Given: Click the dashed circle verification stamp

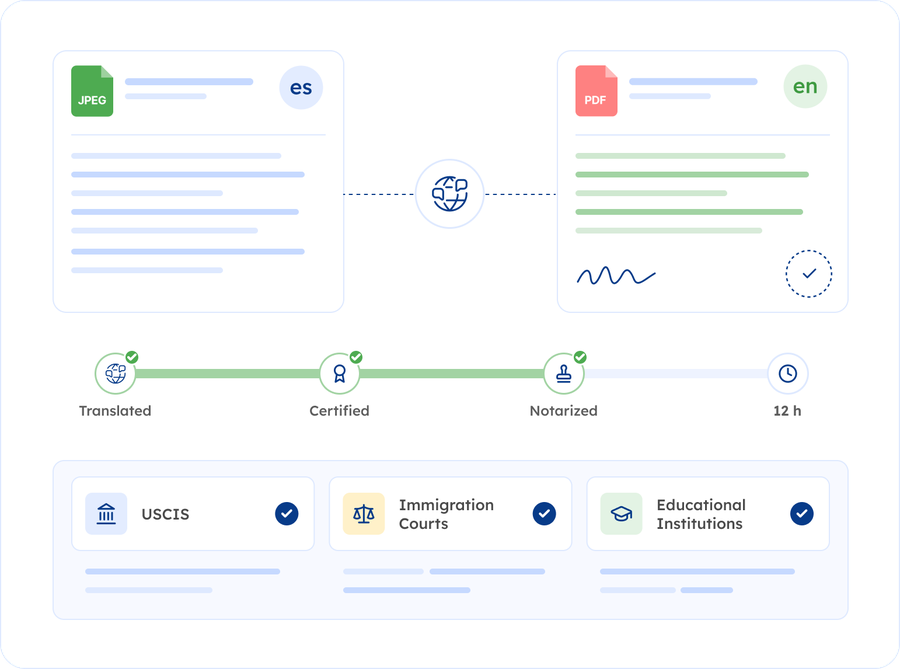Looking at the screenshot, I should [x=808, y=274].
